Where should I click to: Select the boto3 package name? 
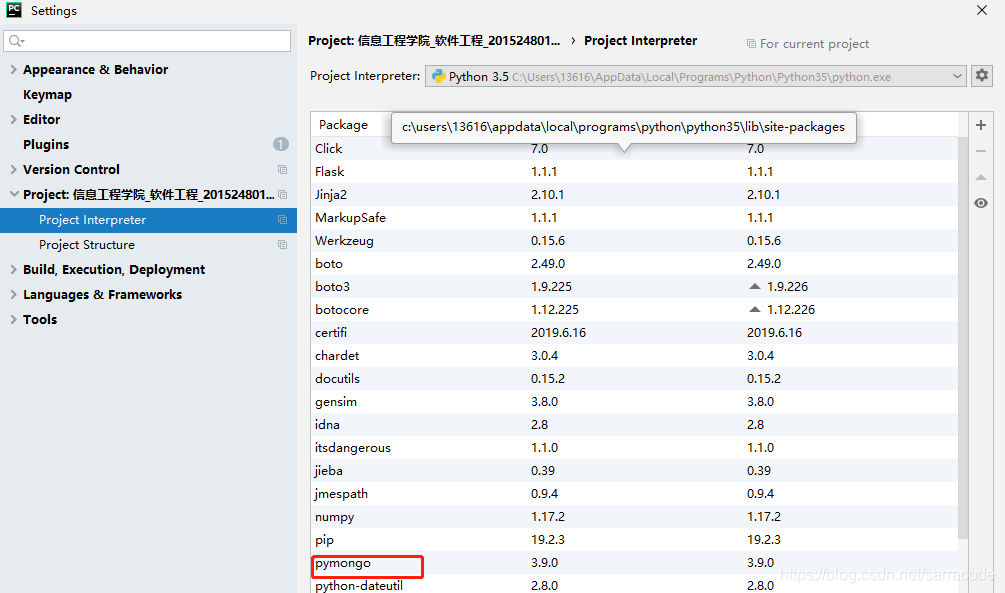click(332, 287)
